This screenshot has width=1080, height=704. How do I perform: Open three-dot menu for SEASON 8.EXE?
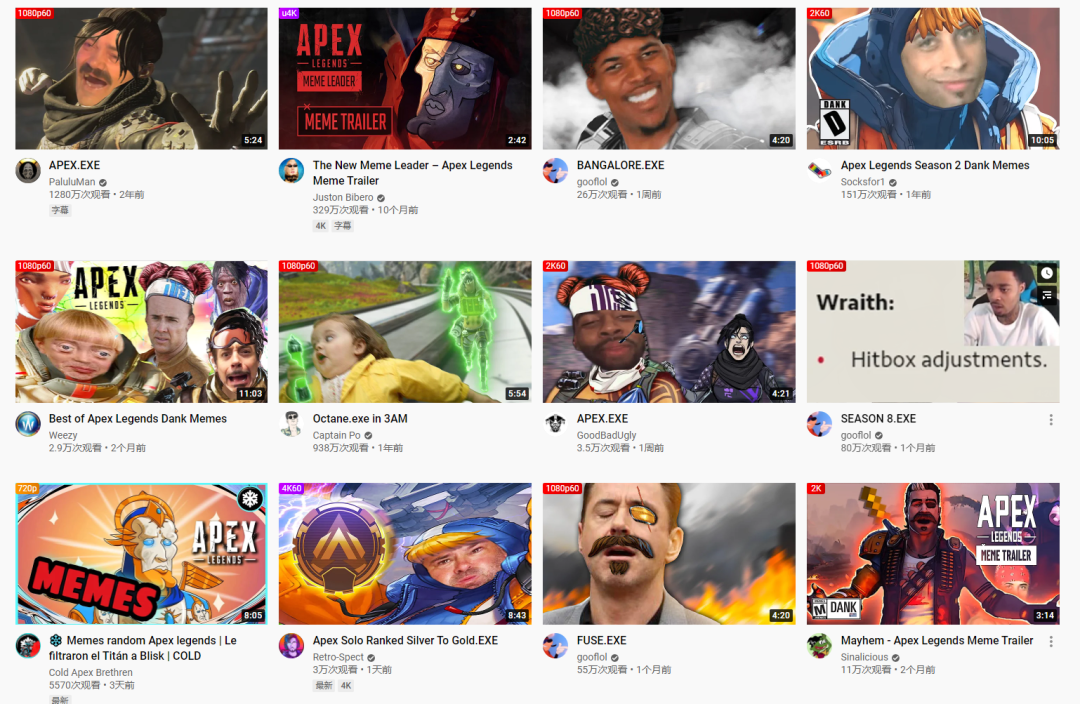point(1051,420)
